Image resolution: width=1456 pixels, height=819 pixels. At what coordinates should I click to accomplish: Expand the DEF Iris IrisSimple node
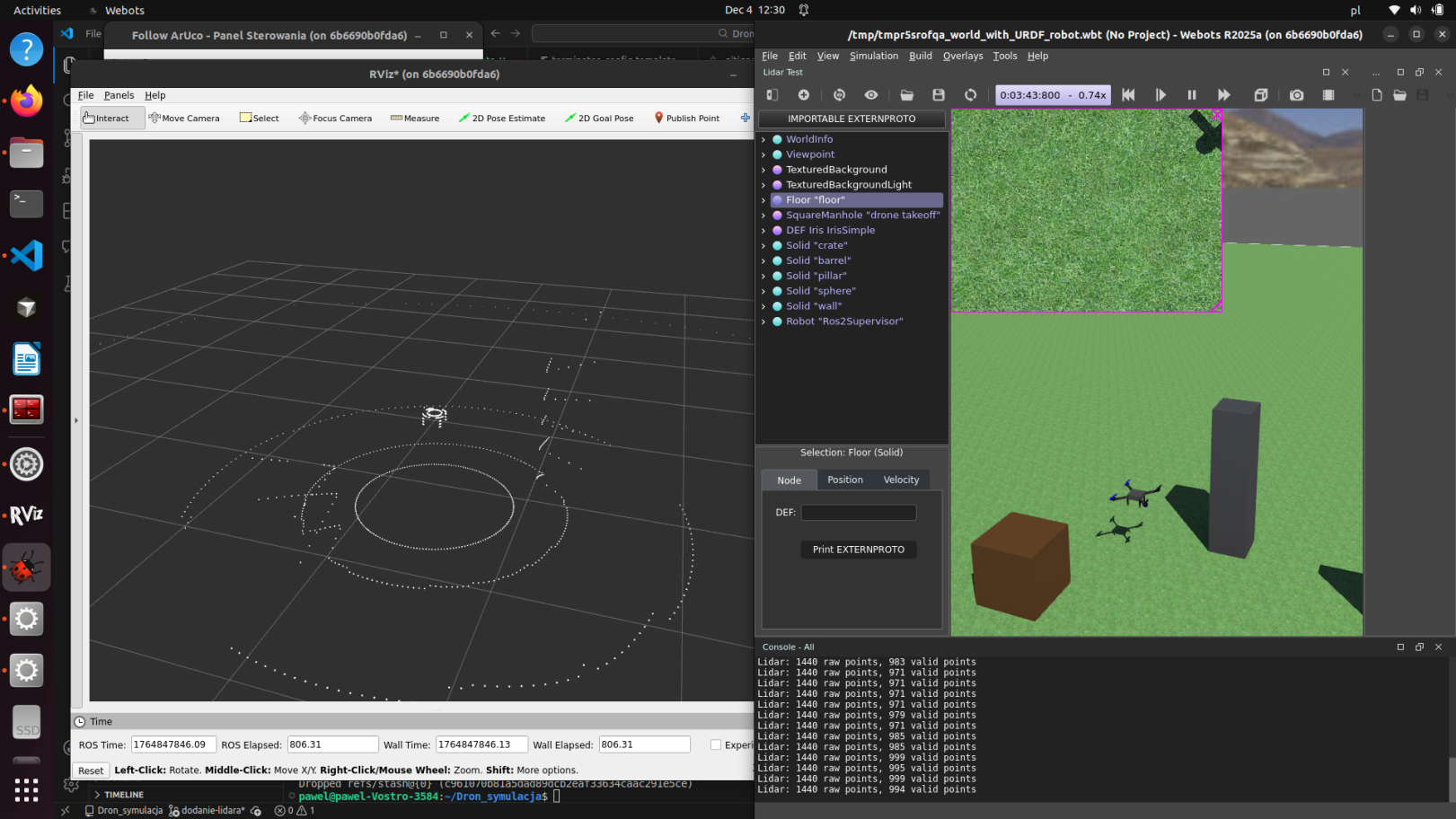(763, 231)
